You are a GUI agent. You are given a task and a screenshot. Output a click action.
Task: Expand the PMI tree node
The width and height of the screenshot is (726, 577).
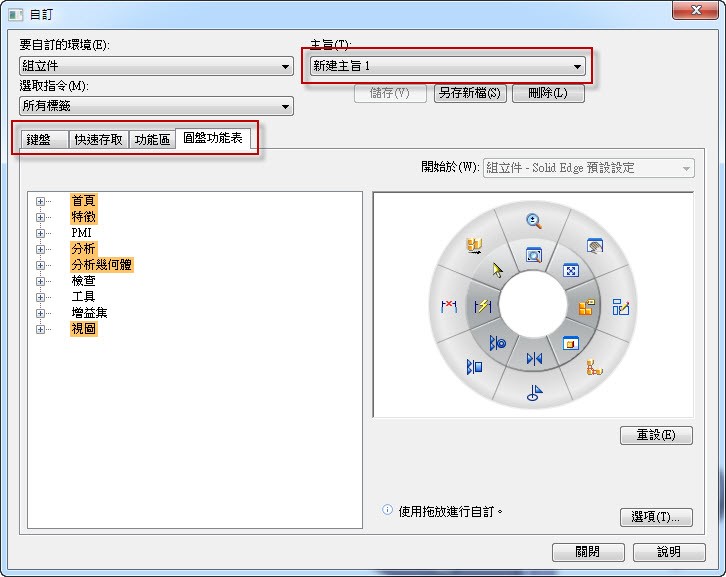40,233
